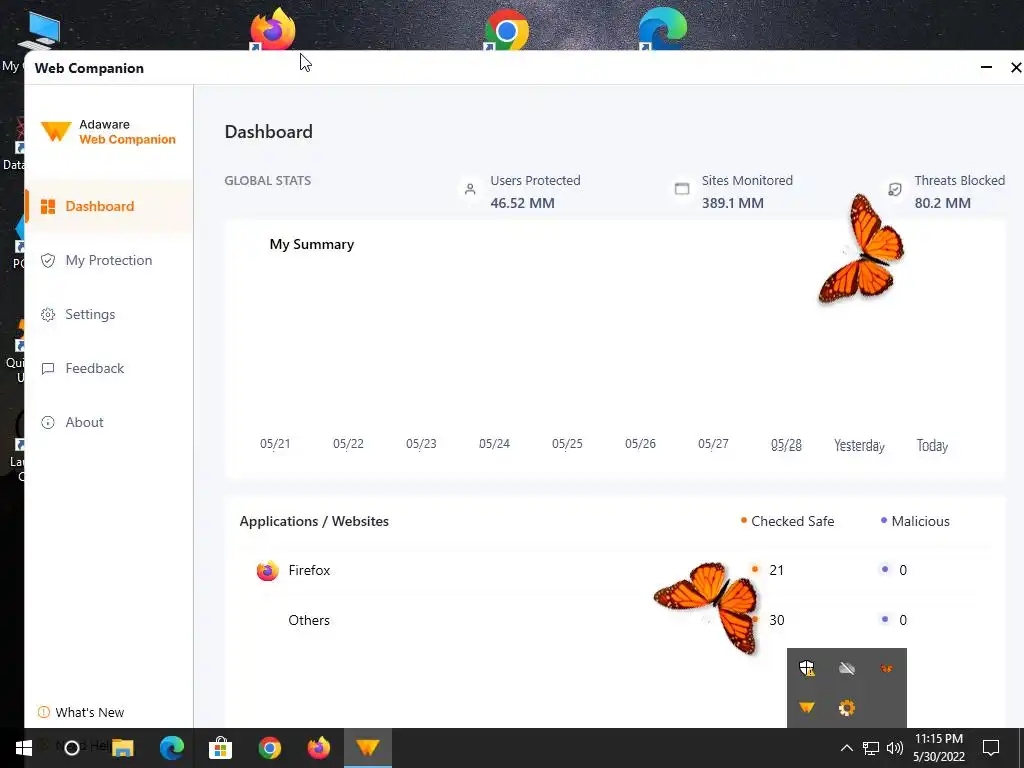This screenshot has height=768, width=1024.
Task: Click the Threats Blocked 80.2 MM value
Action: pyautogui.click(x=942, y=203)
